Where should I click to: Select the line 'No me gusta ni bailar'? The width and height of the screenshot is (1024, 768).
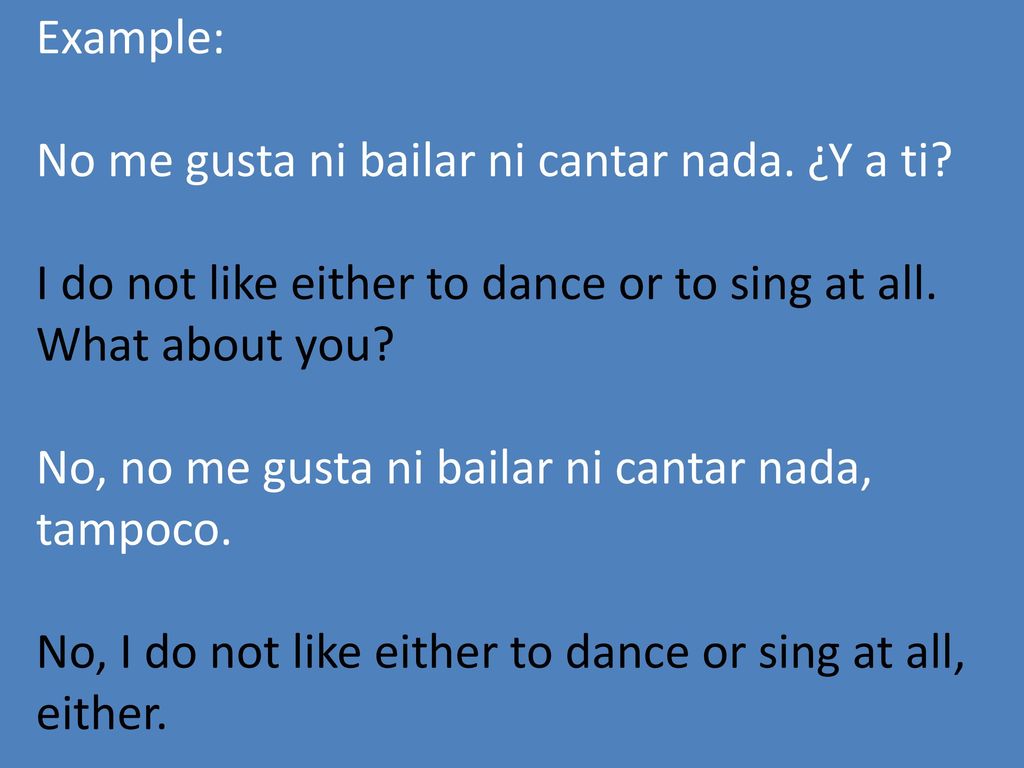pos(256,161)
